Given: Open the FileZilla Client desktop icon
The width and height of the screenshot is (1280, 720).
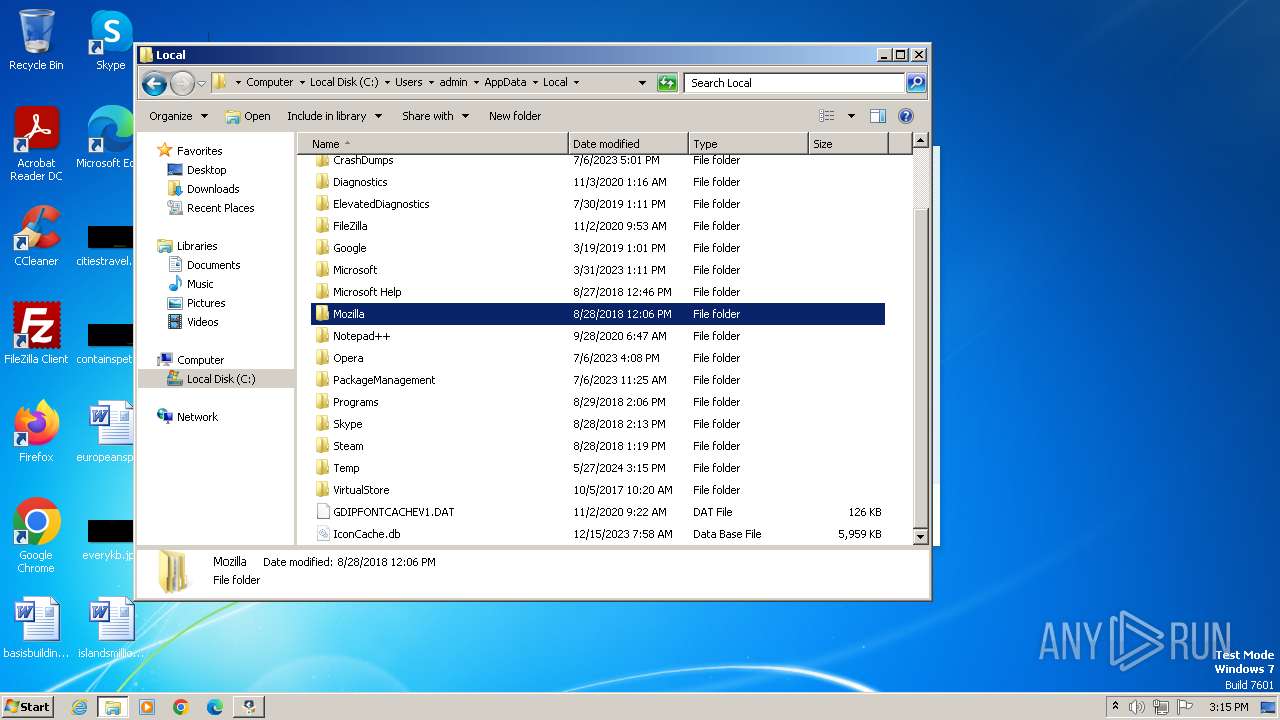Looking at the screenshot, I should pyautogui.click(x=36, y=334).
